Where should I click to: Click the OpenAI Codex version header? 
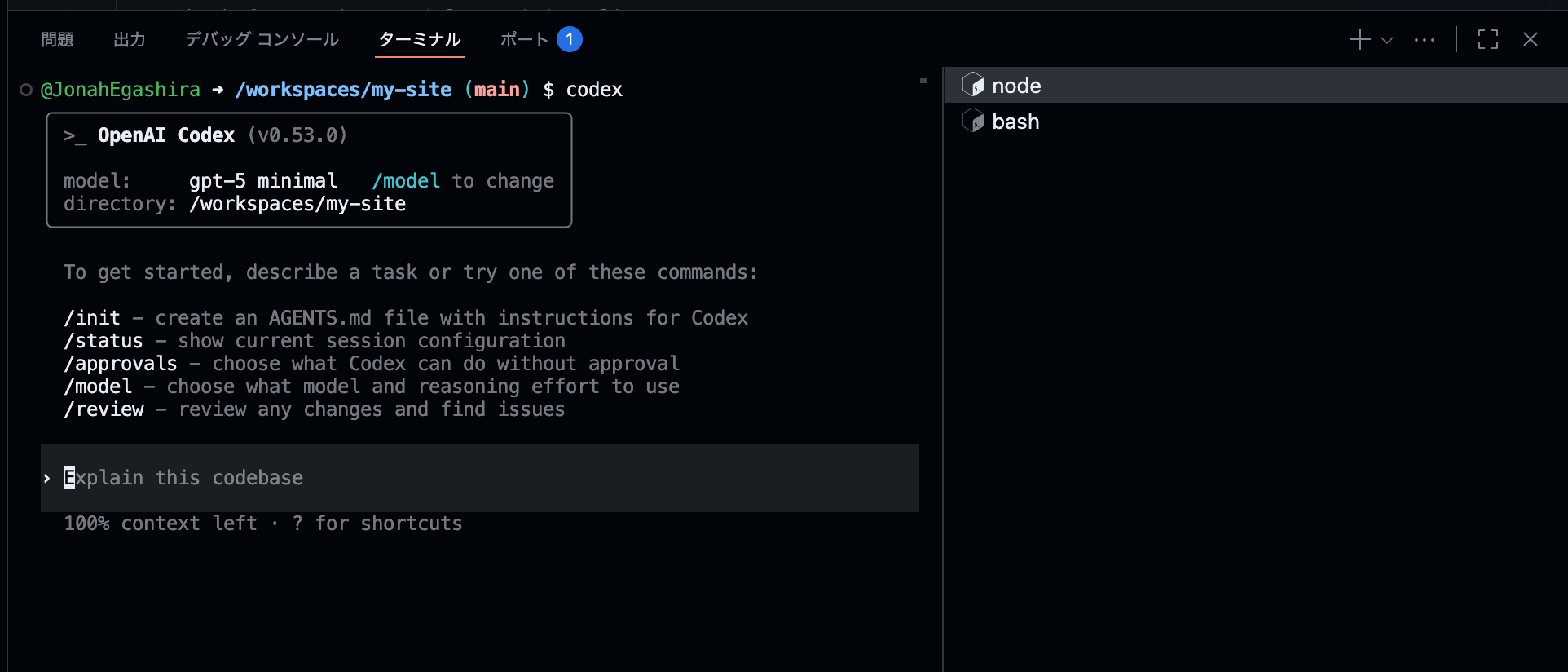[x=205, y=135]
